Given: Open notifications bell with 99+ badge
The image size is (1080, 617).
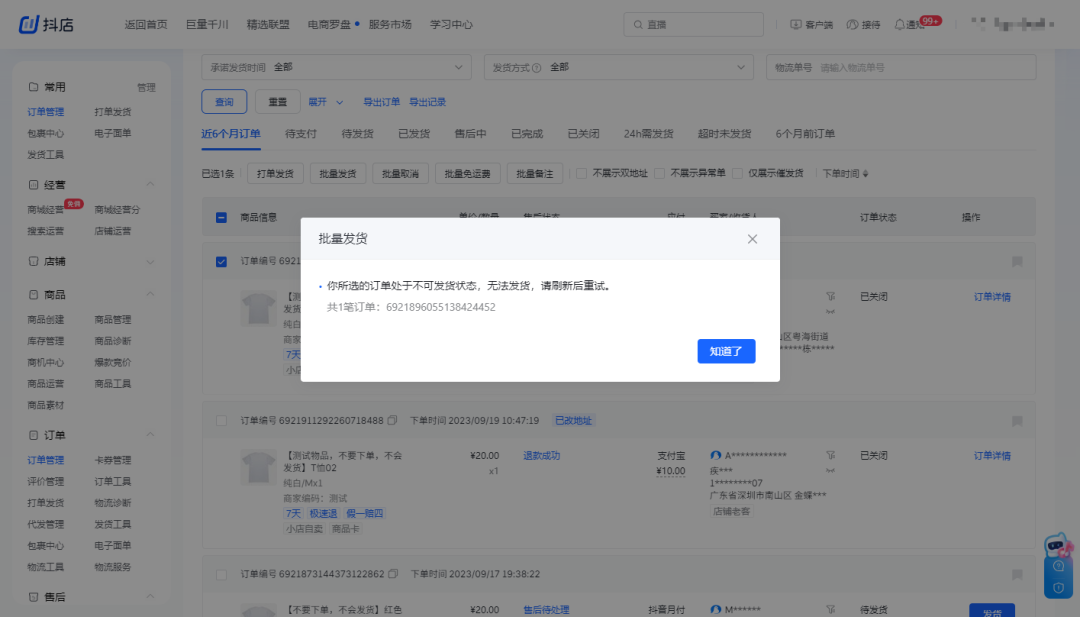Looking at the screenshot, I should pyautogui.click(x=900, y=24).
